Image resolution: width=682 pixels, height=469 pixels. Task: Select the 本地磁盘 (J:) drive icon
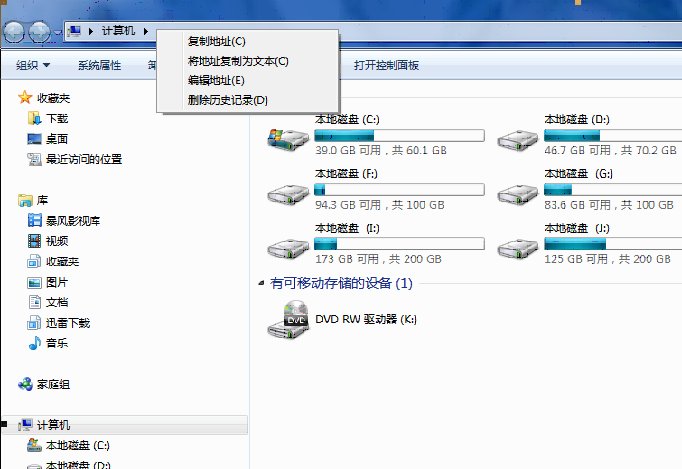tap(518, 249)
